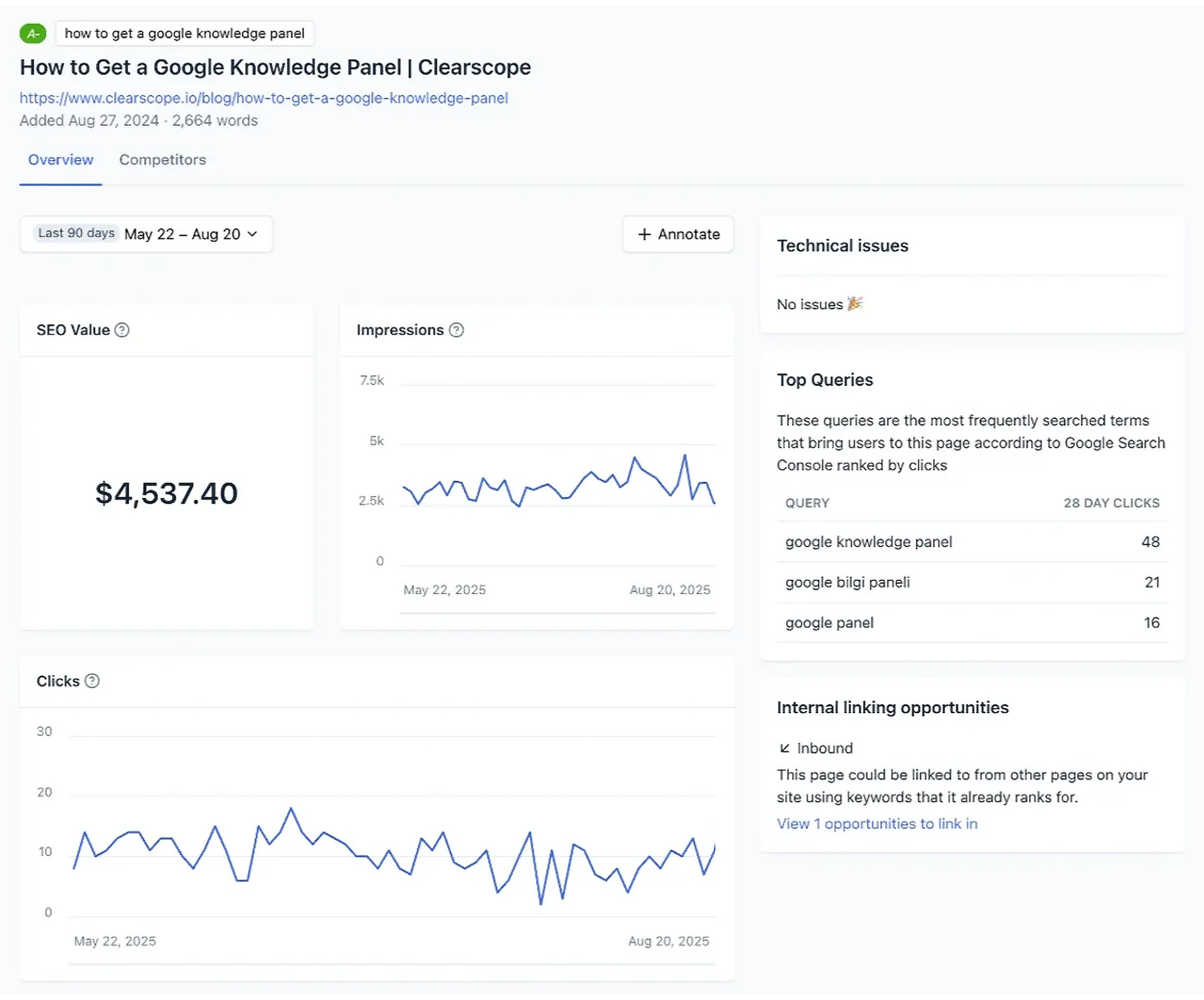Click View 1 opportunities to link in

(x=877, y=823)
